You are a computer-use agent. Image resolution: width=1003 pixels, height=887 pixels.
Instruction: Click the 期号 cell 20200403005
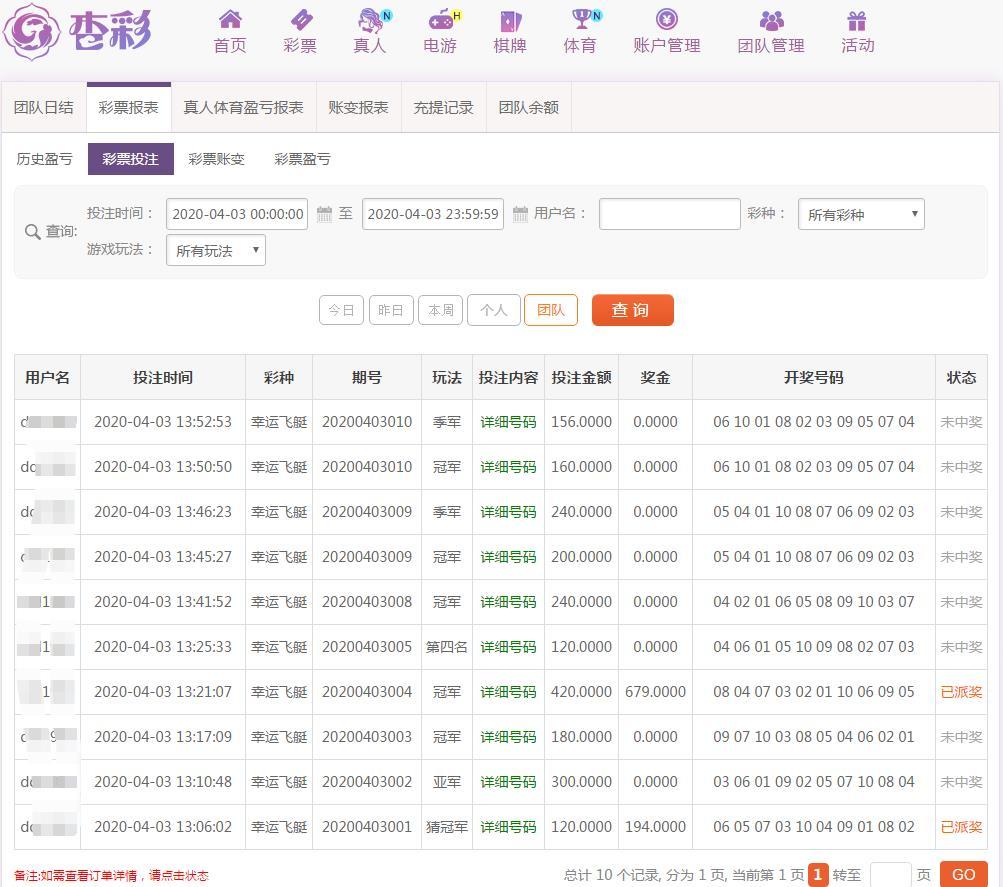367,647
